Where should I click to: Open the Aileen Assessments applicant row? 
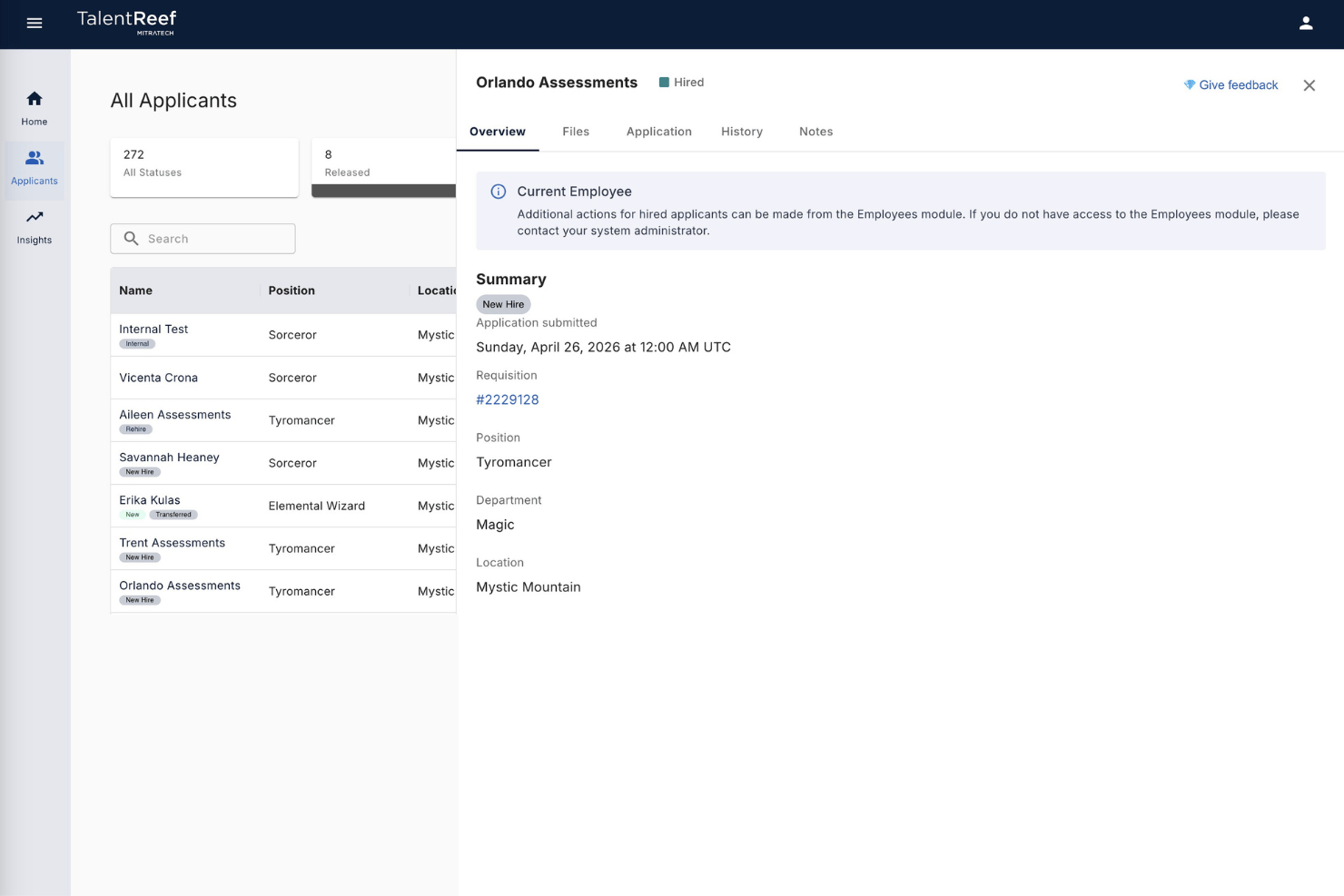(x=283, y=420)
